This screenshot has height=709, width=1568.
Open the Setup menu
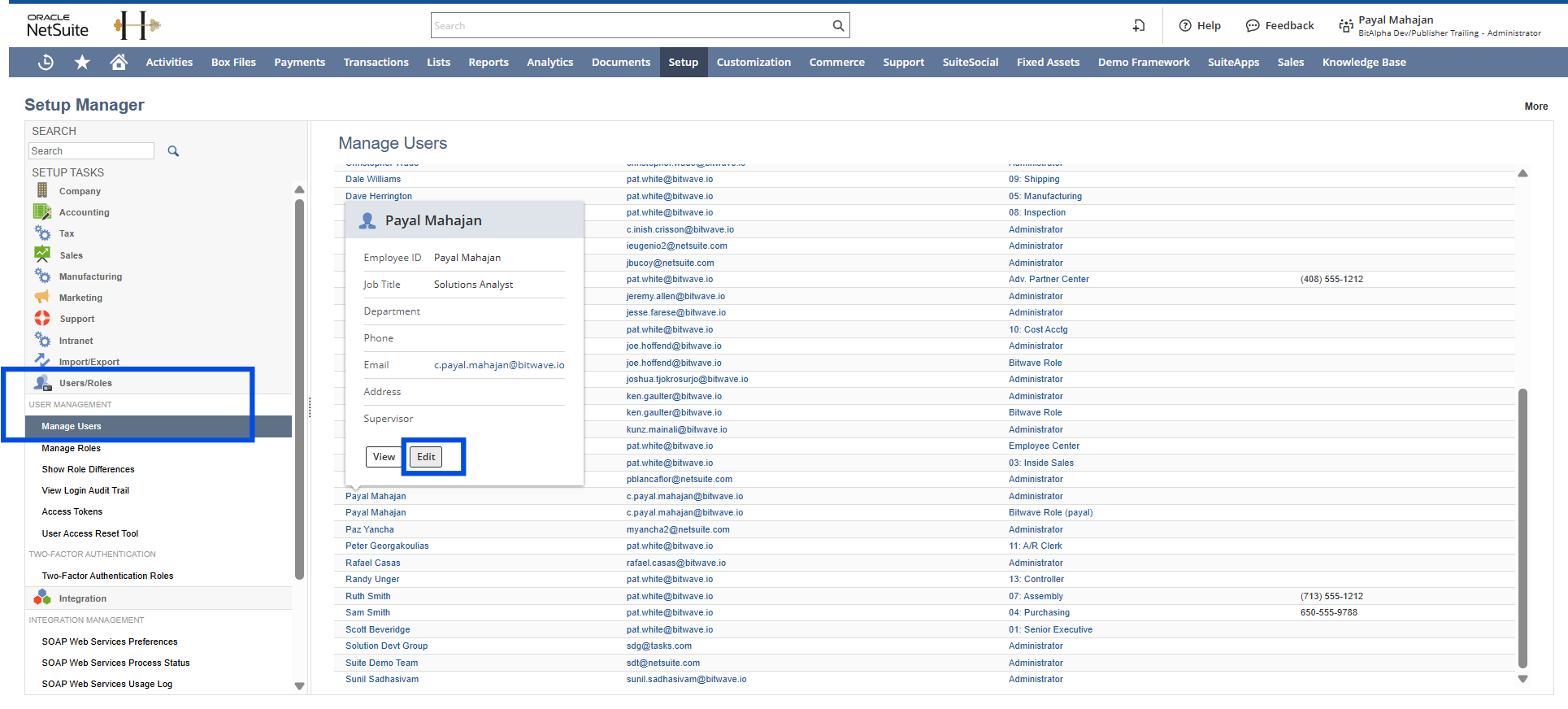683,62
